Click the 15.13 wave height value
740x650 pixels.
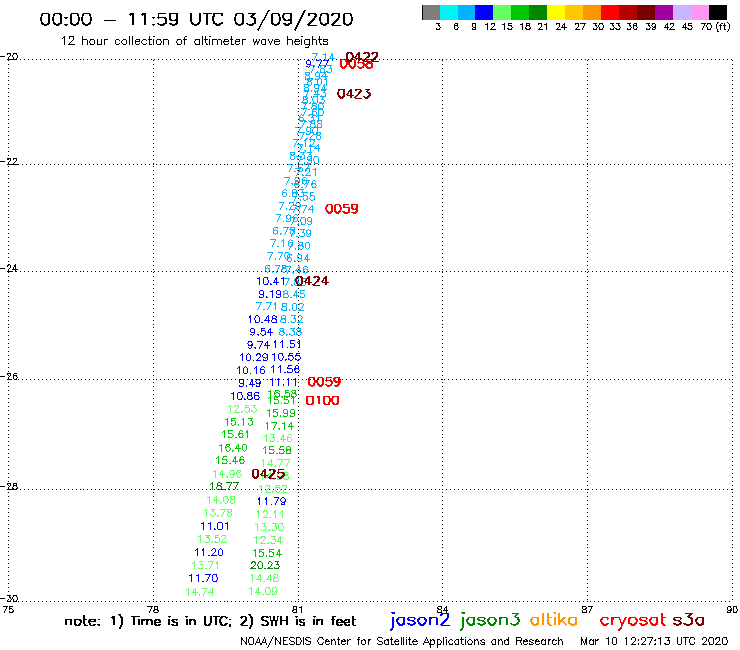[239, 422]
